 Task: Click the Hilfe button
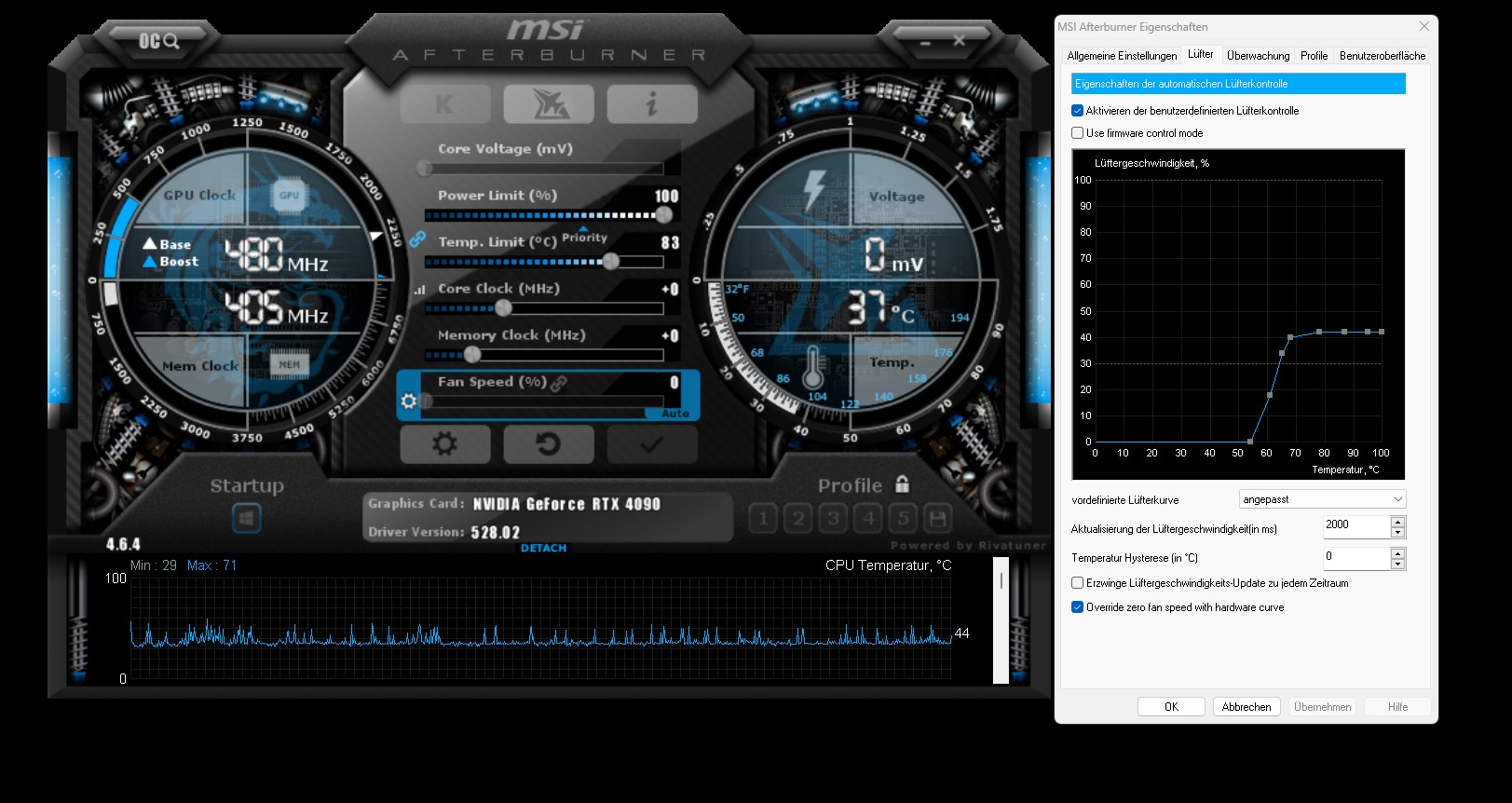(1397, 707)
